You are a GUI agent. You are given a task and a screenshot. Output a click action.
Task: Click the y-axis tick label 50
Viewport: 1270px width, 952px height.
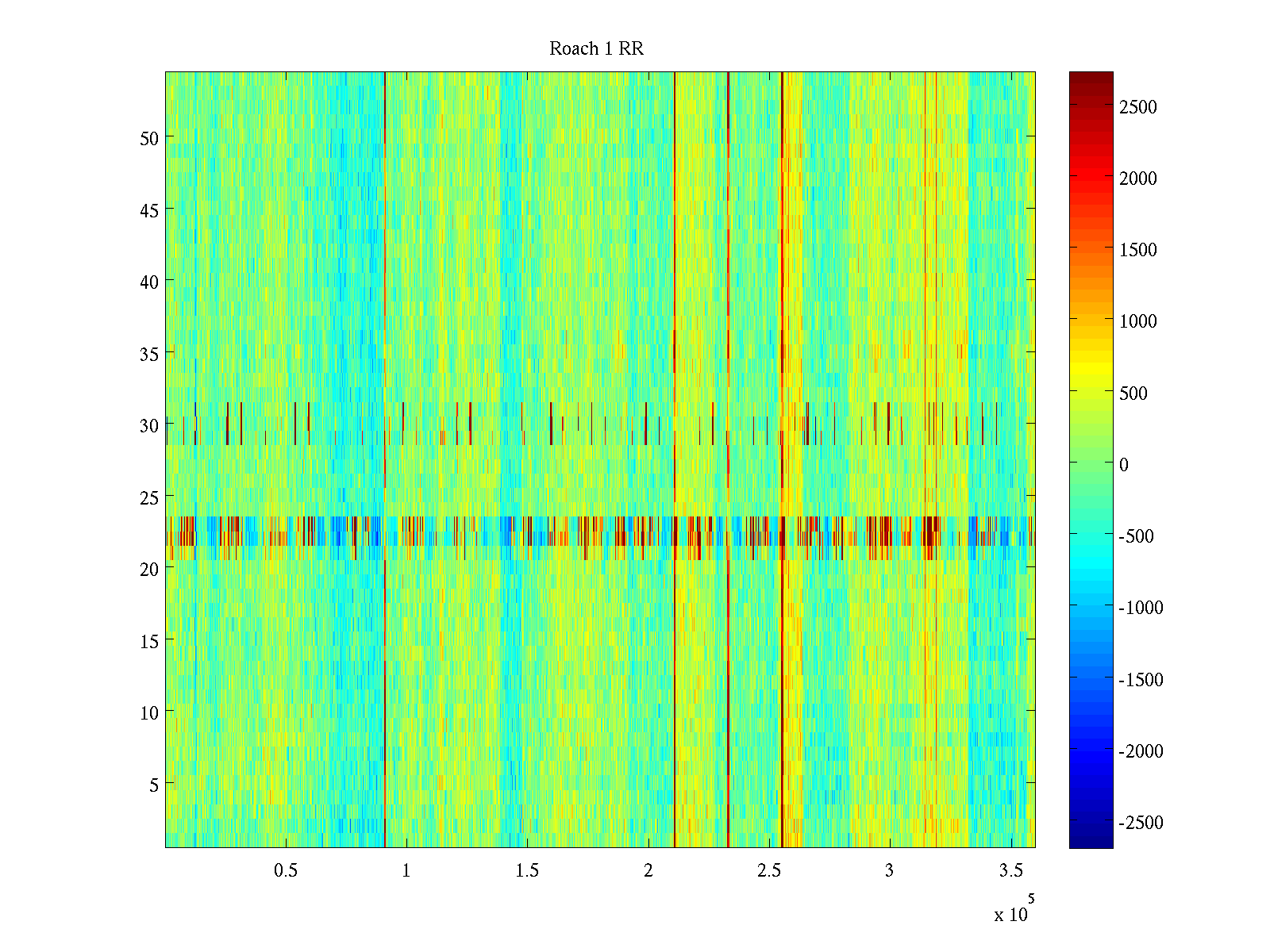[x=149, y=139]
